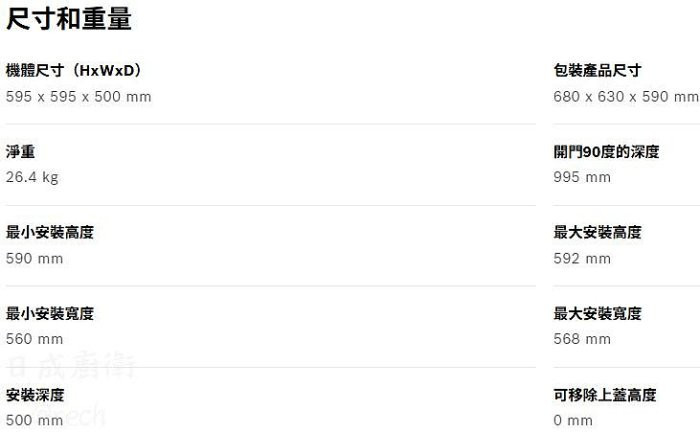Select the 可移除上蓋高度 label
700x432 pixels.
(604, 395)
